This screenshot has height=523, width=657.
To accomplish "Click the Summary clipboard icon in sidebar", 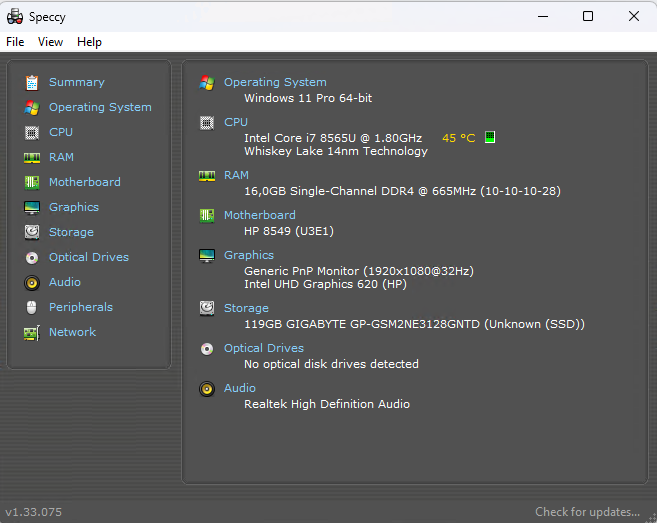I will pos(32,82).
